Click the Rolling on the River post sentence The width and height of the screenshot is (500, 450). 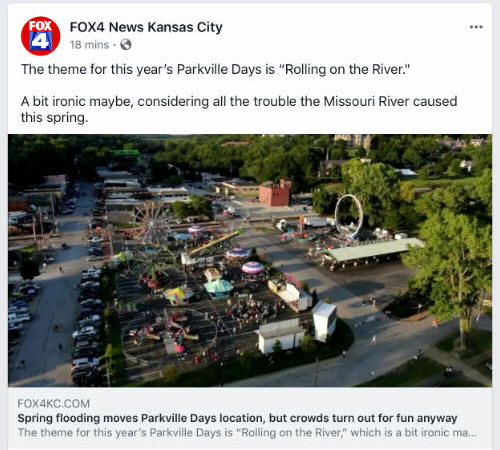(x=215, y=70)
